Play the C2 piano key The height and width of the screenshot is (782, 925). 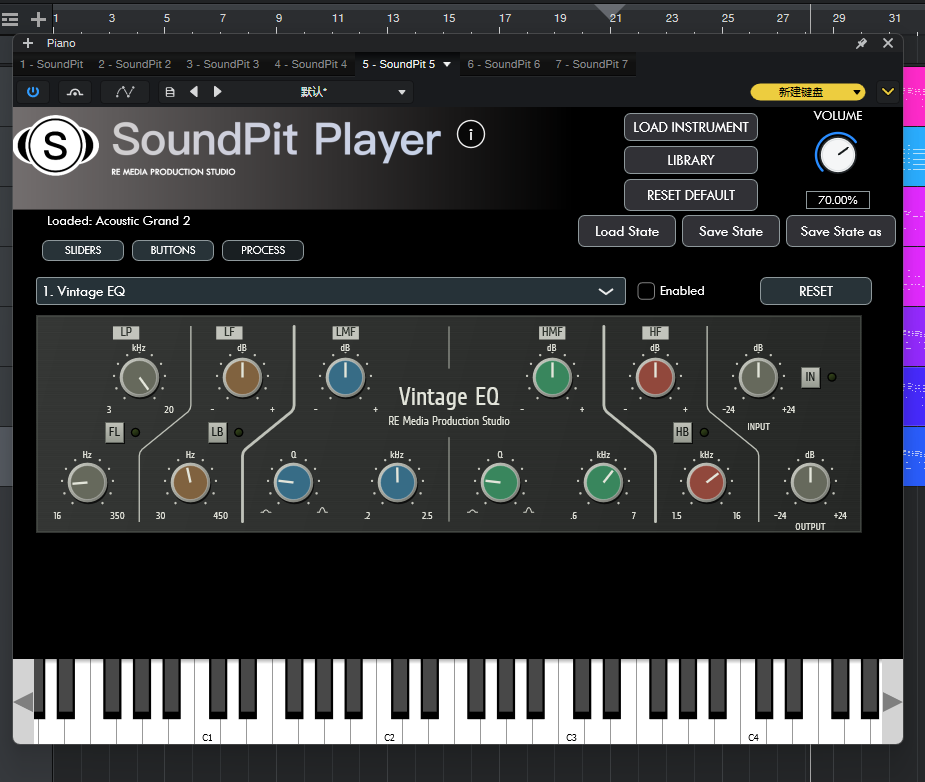[x=389, y=731]
